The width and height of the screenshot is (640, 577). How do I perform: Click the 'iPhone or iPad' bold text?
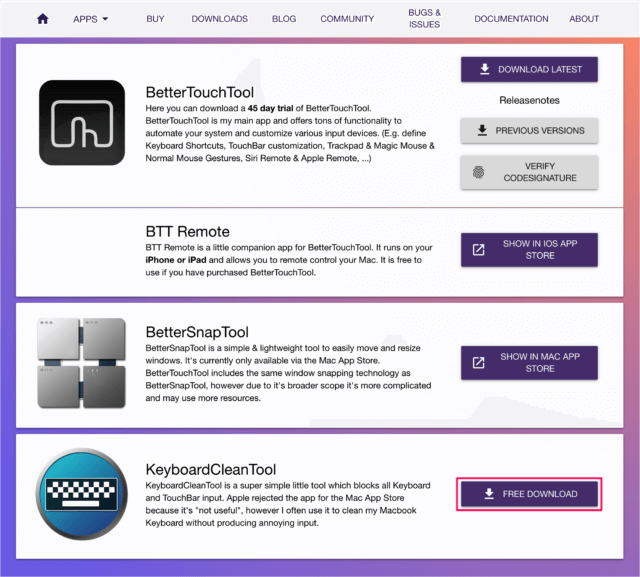point(176,260)
